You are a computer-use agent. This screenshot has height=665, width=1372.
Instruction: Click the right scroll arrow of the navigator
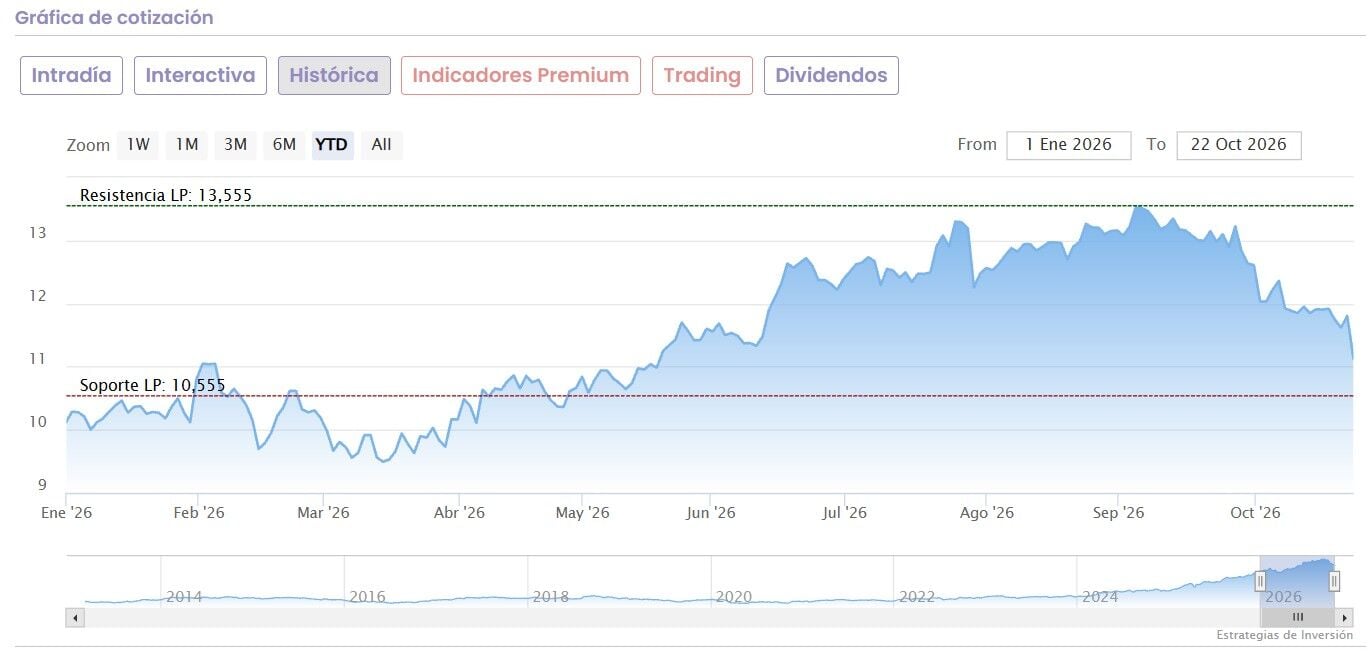pos(1345,618)
